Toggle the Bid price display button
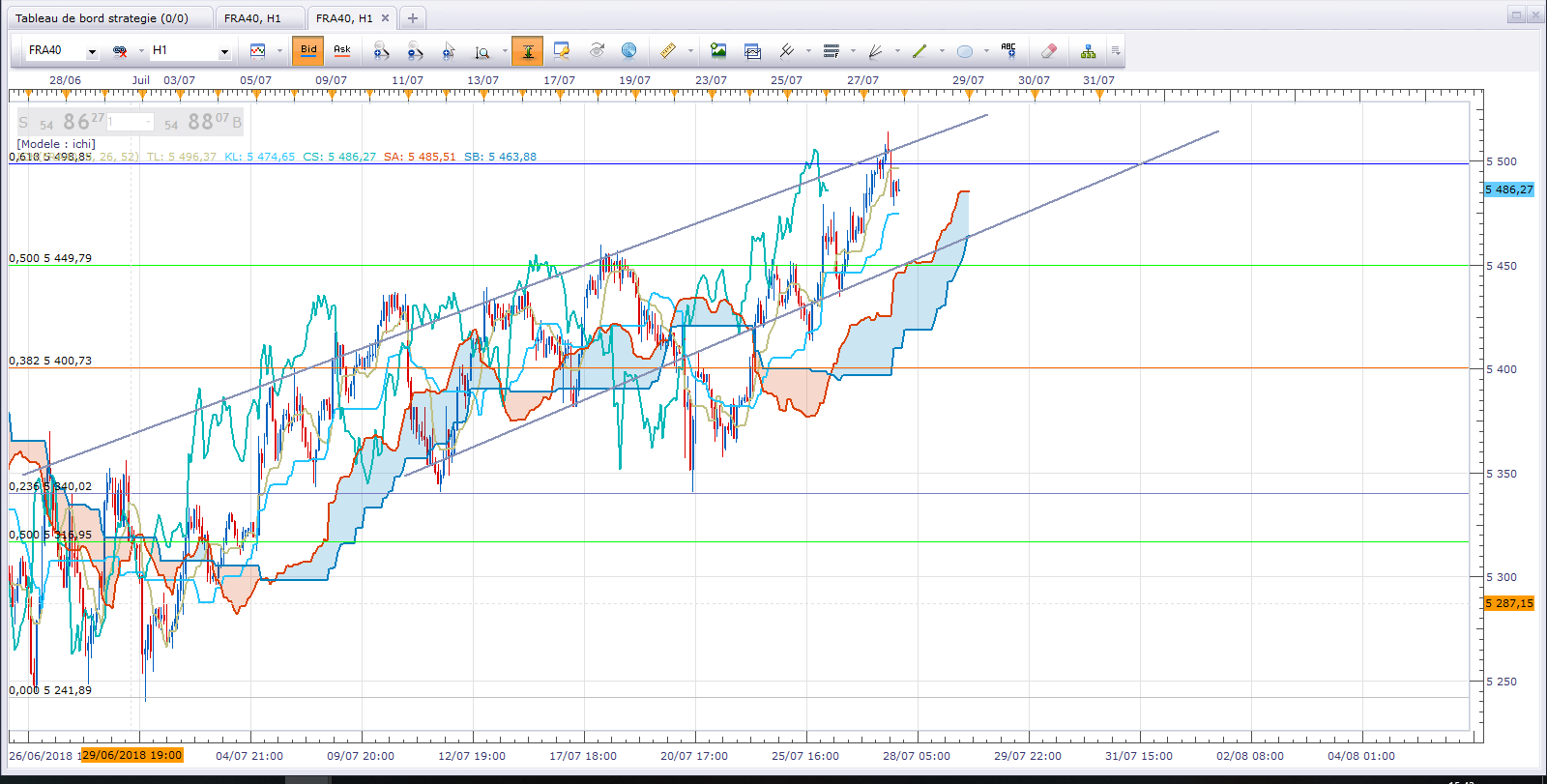Screen dimensions: 1547x784 click(x=308, y=50)
